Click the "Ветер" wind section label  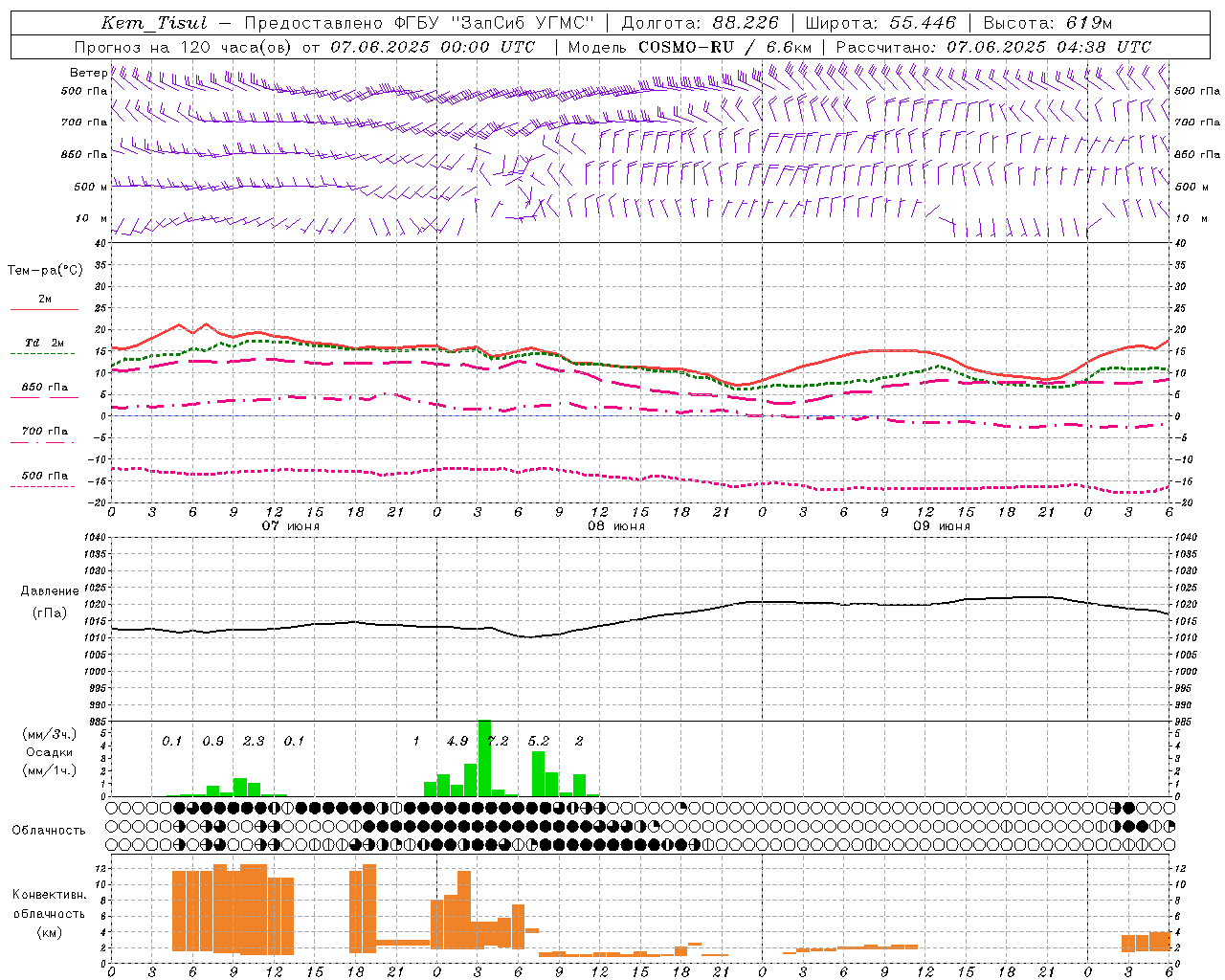point(88,73)
